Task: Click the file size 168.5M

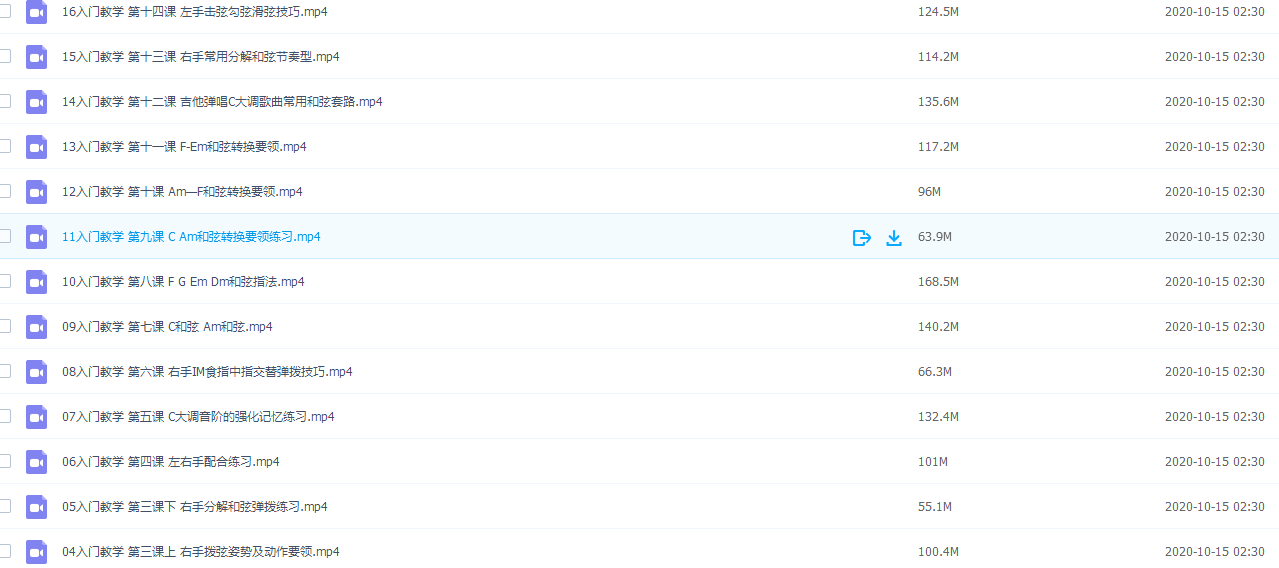Action: click(938, 282)
